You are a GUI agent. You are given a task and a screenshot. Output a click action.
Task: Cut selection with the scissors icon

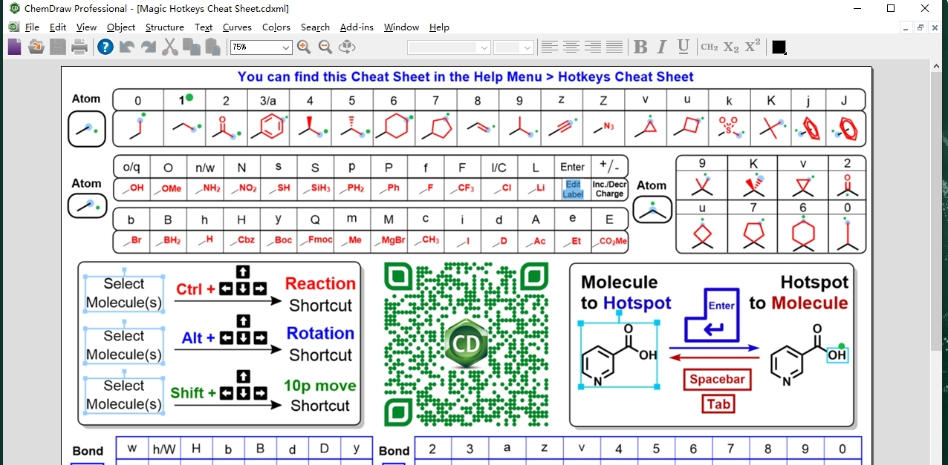point(170,47)
